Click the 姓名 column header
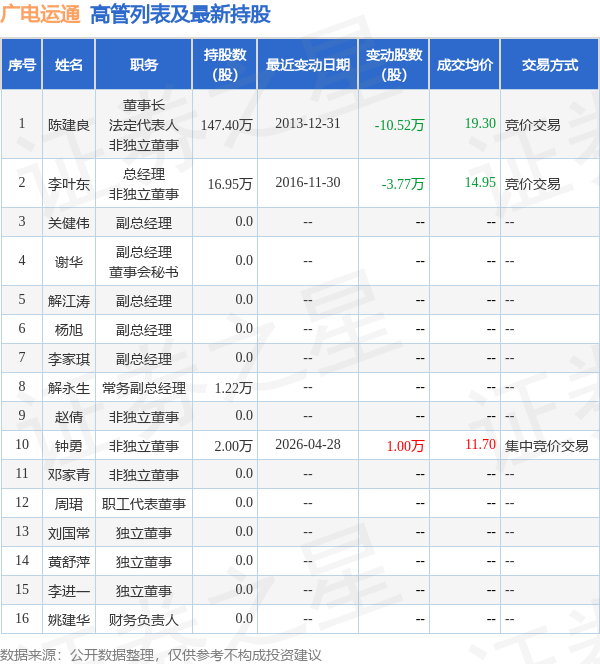Image resolution: width=600 pixels, height=664 pixels. click(x=69, y=65)
